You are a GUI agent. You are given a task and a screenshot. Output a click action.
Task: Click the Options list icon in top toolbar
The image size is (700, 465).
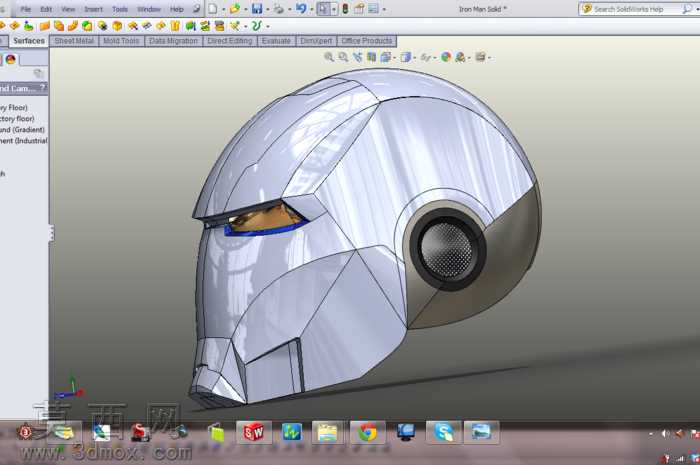pos(373,8)
